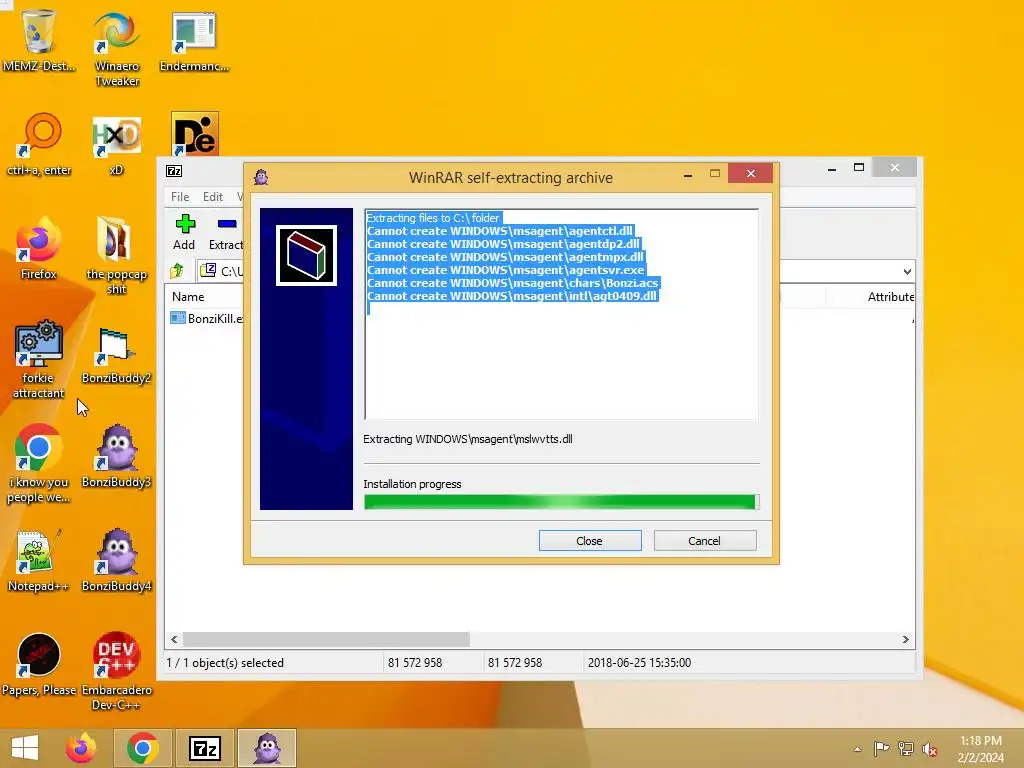1024x768 pixels.
Task: Click 'Extracting files to C:\ folder' log line
Action: [x=433, y=218]
